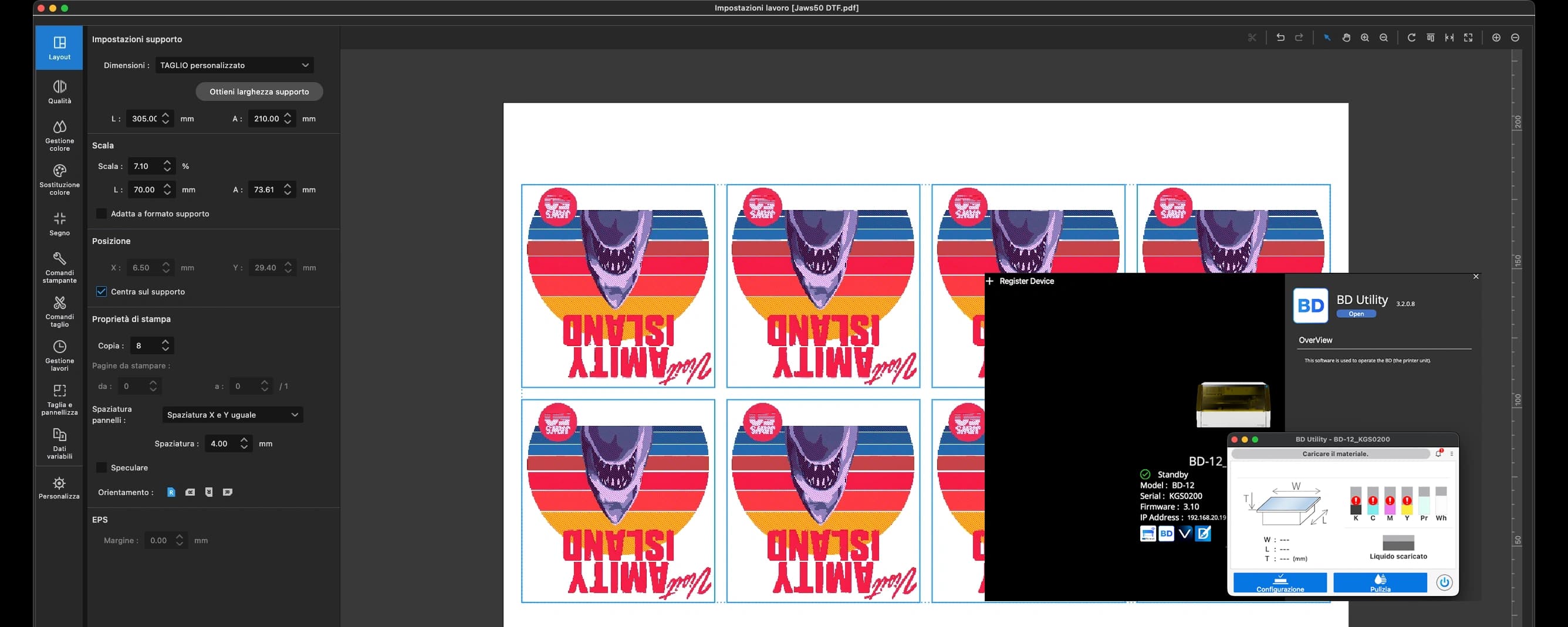This screenshot has width=1568, height=627.
Task: Click the Configurazione button in BD Utility
Action: tap(1279, 582)
